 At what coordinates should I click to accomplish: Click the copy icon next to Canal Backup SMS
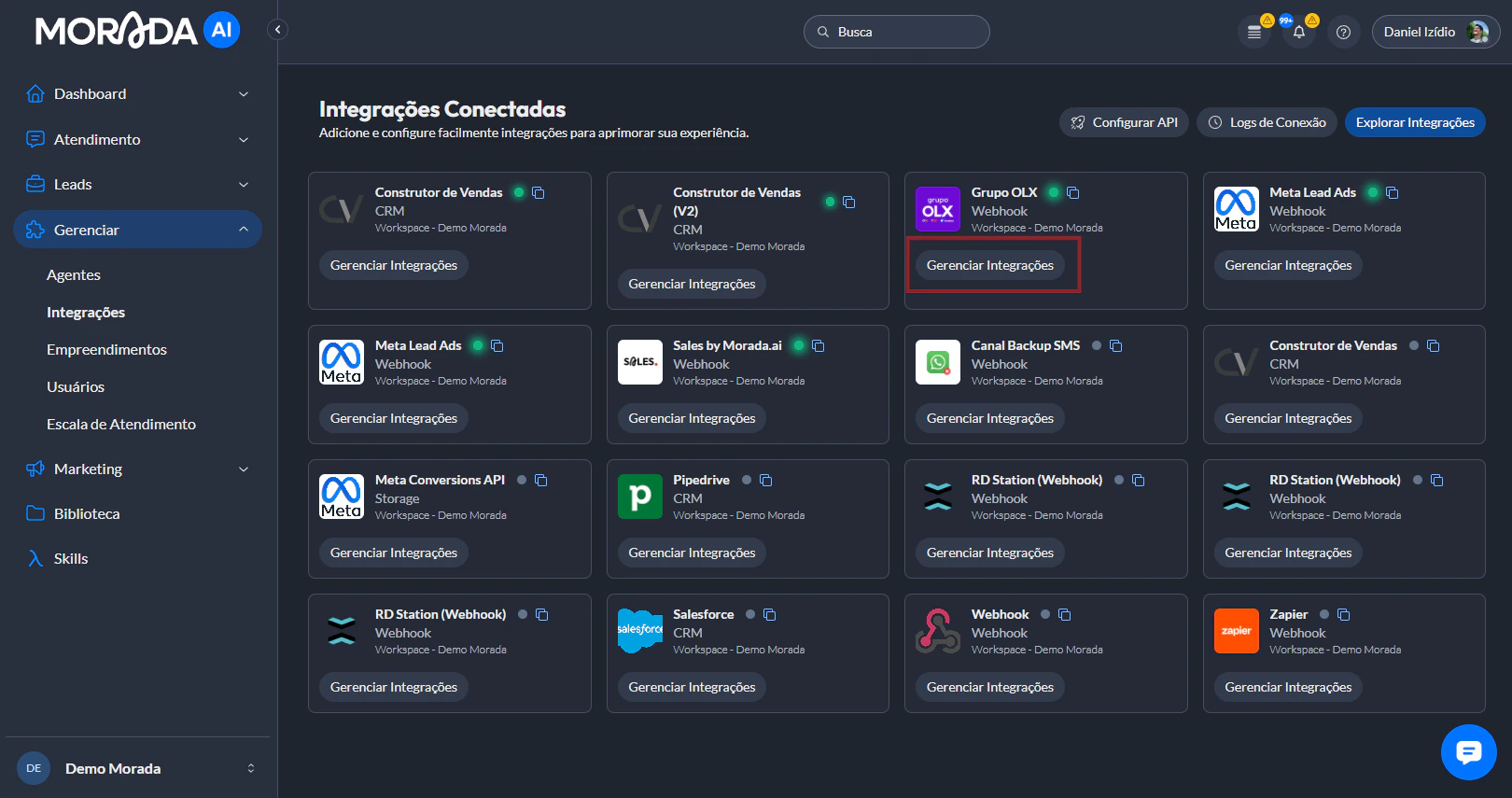(x=1116, y=345)
